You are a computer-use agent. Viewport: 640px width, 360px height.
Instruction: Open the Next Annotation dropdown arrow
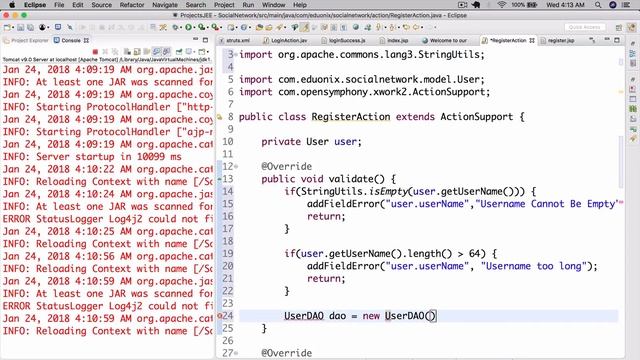[x=385, y=27]
